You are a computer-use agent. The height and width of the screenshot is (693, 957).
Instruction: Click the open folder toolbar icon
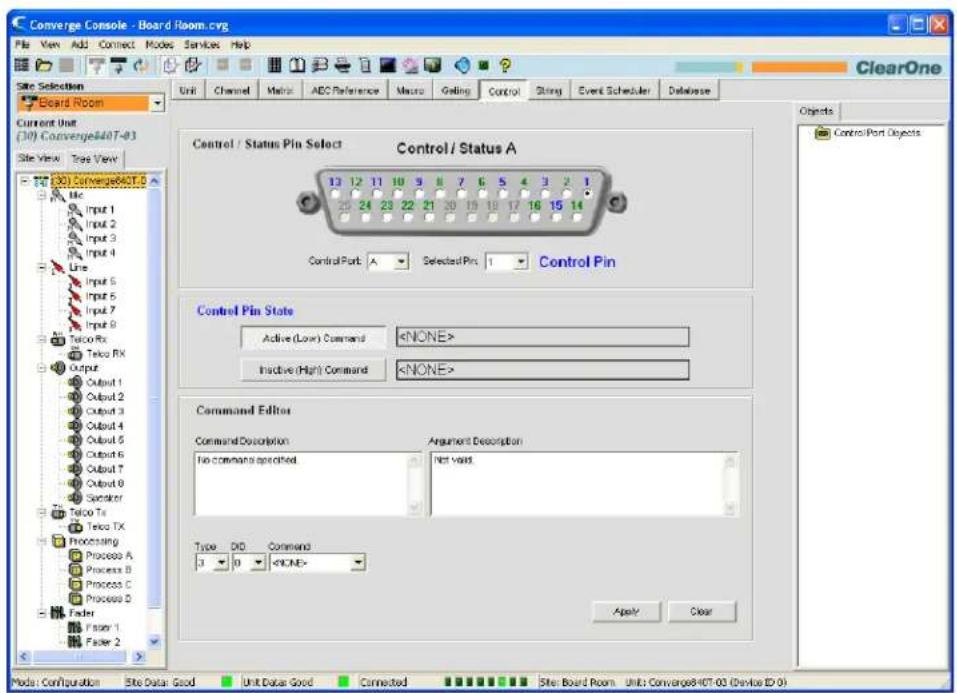click(43, 65)
